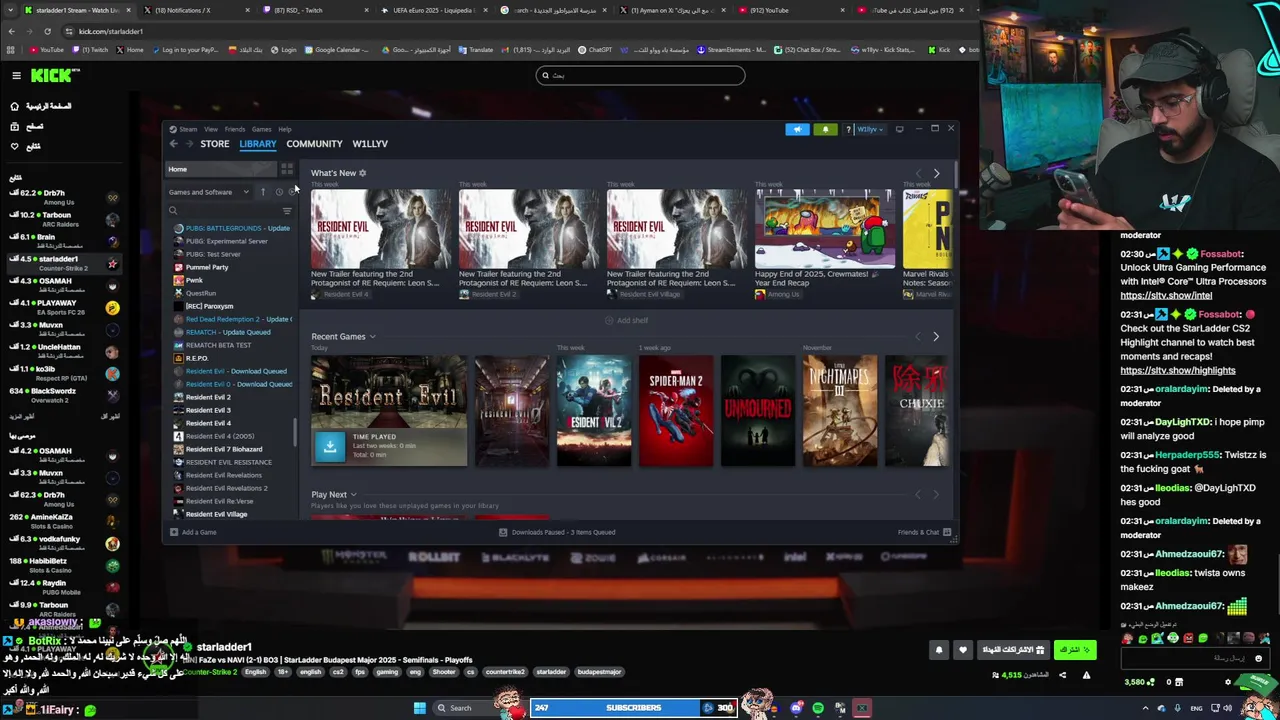Open the Steam menu

point(187,129)
